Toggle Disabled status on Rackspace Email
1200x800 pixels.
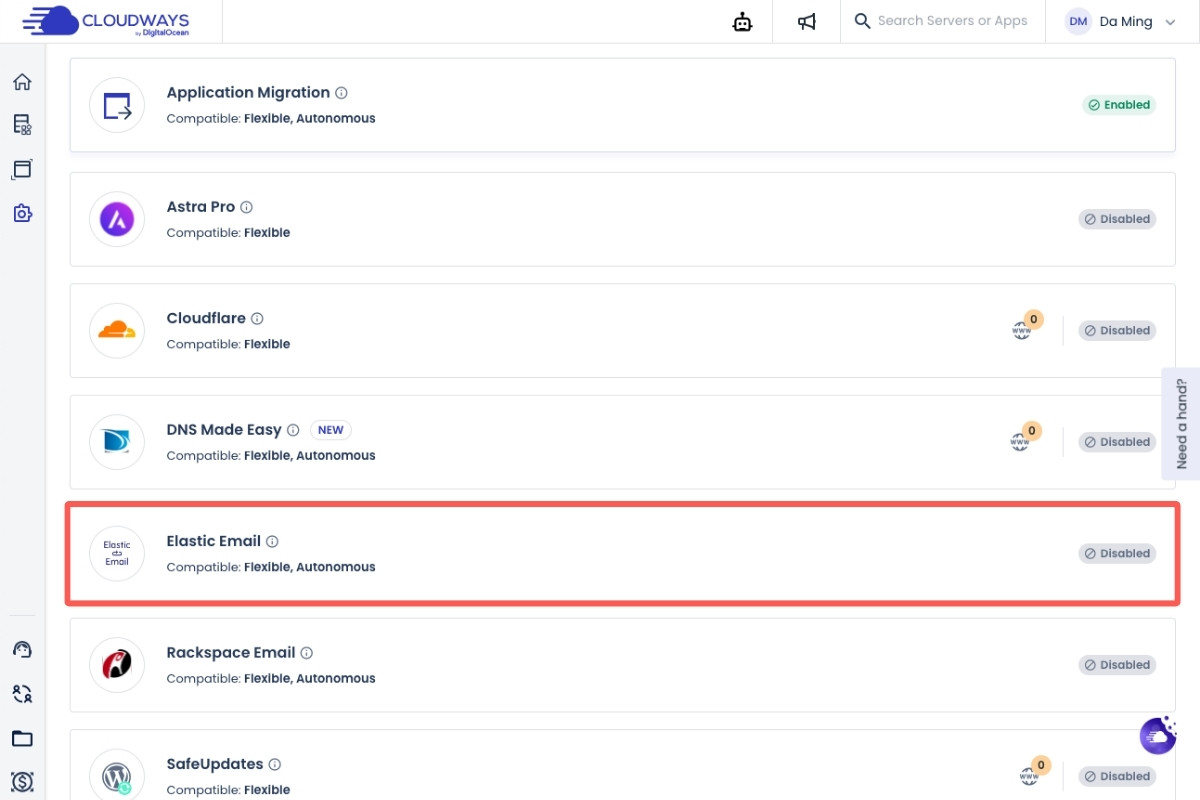tap(1117, 665)
